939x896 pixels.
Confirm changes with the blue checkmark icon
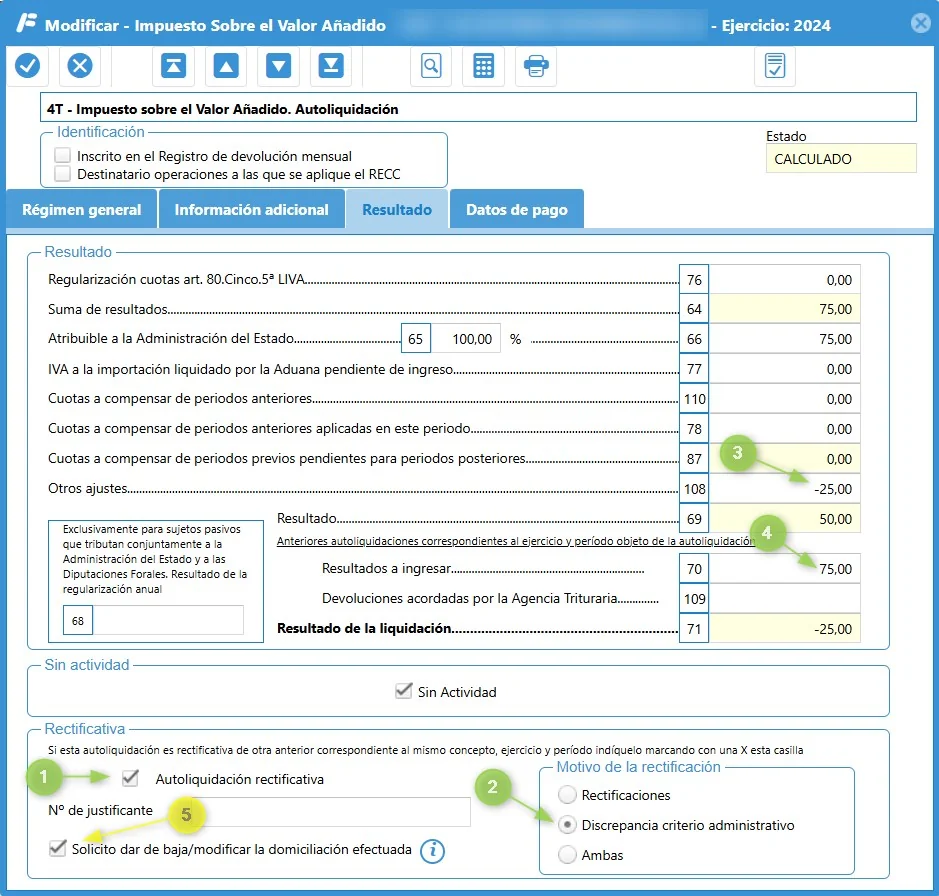click(27, 65)
